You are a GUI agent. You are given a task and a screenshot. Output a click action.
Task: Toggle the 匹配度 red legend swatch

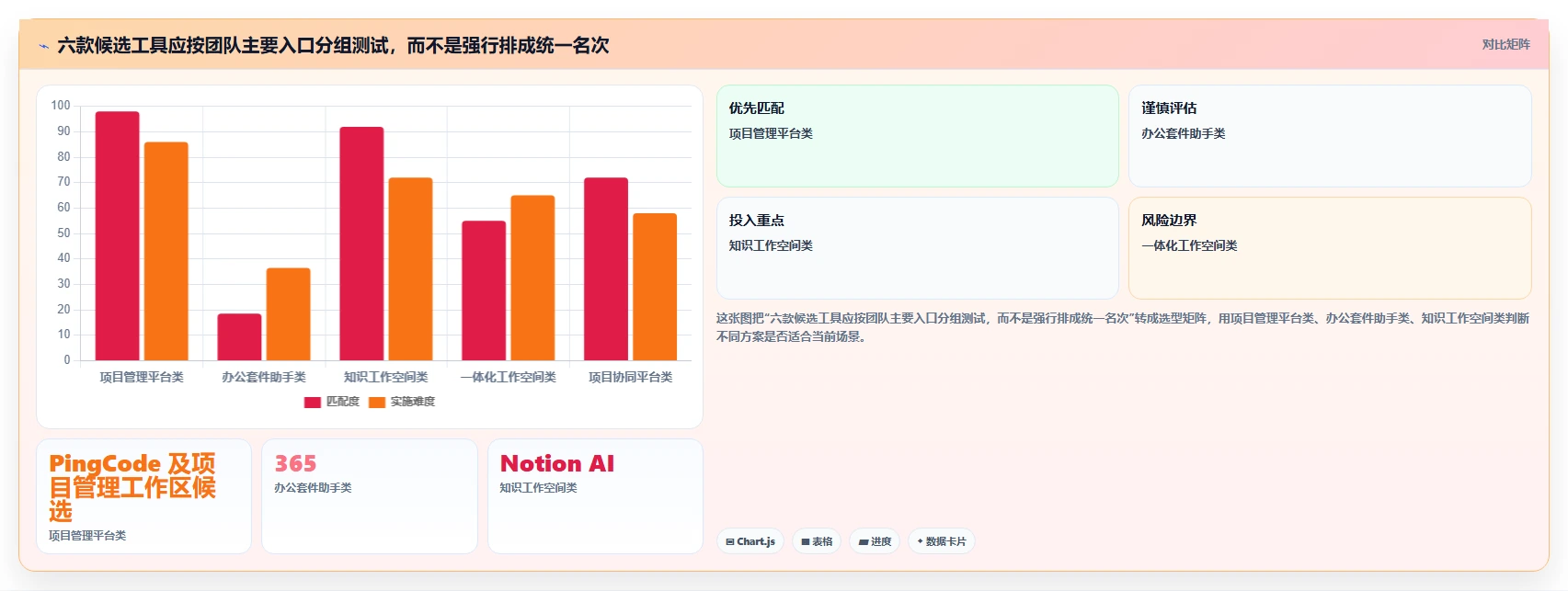(x=313, y=402)
